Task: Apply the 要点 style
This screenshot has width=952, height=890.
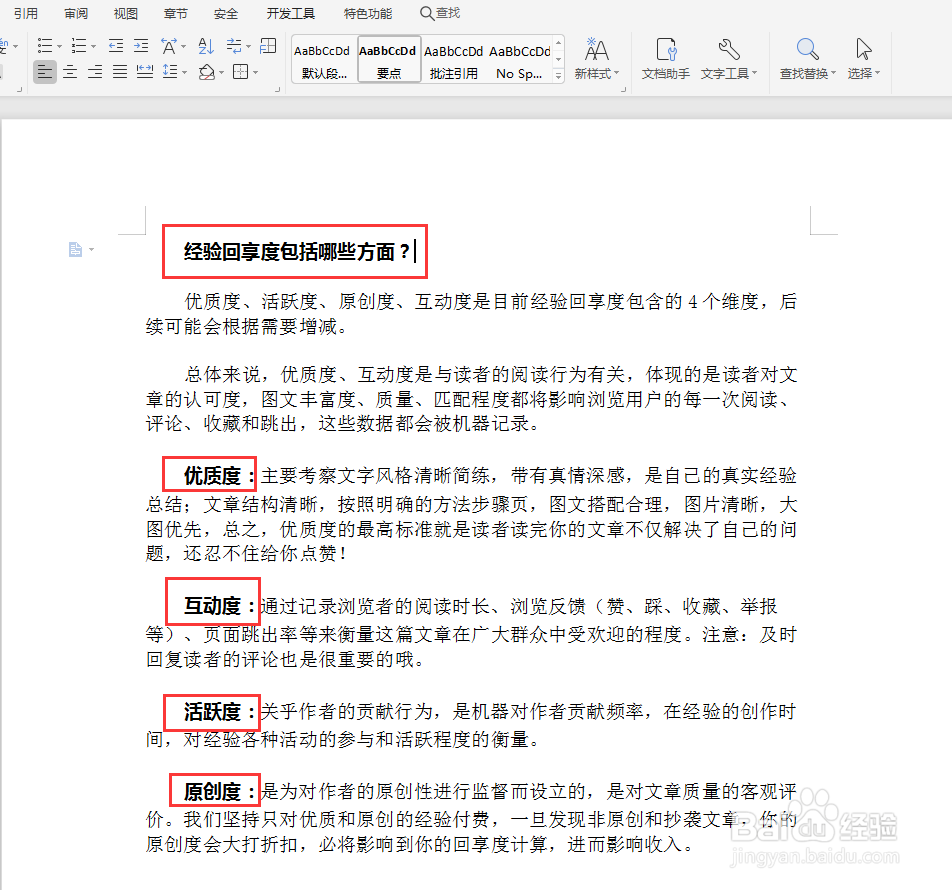Action: [389, 59]
